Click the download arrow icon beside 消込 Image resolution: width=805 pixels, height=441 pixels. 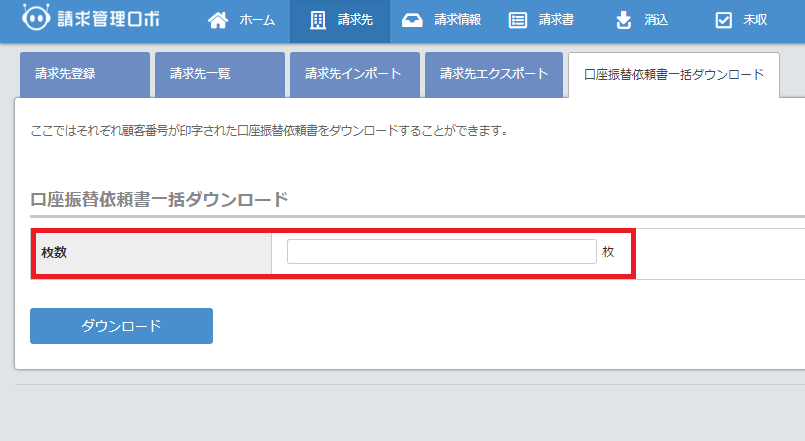pyautogui.click(x=624, y=20)
